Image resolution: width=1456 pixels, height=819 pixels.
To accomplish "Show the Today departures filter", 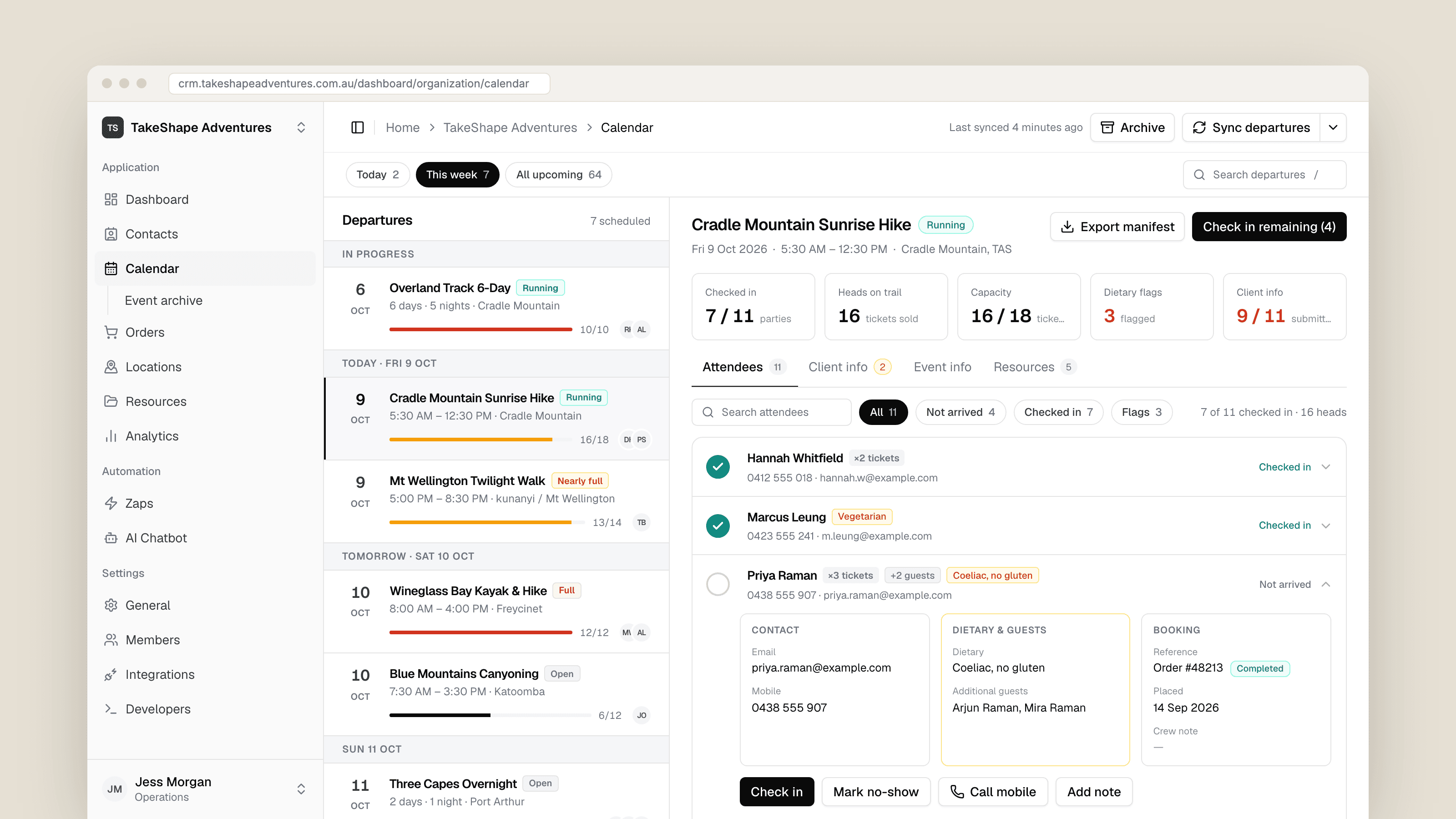I will coord(378,175).
